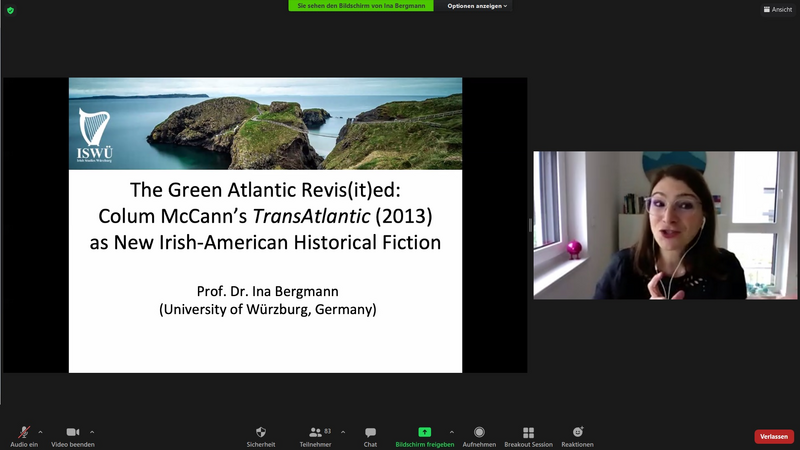Expand the arrow beside Teilnehmer

tap(343, 432)
